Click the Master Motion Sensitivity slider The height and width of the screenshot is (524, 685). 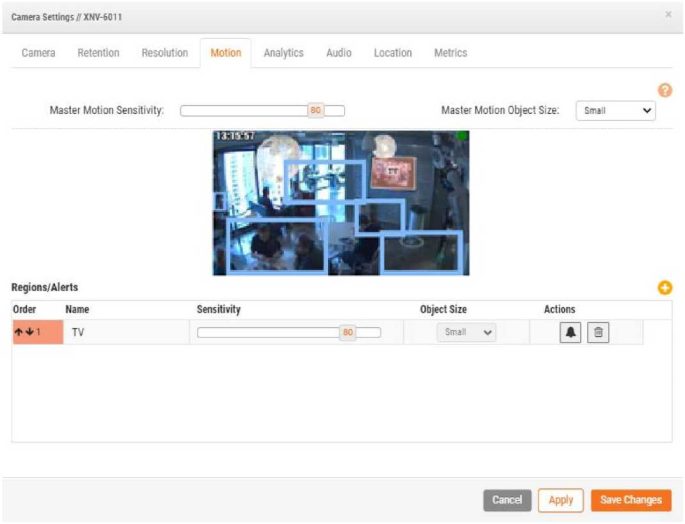tap(262, 110)
